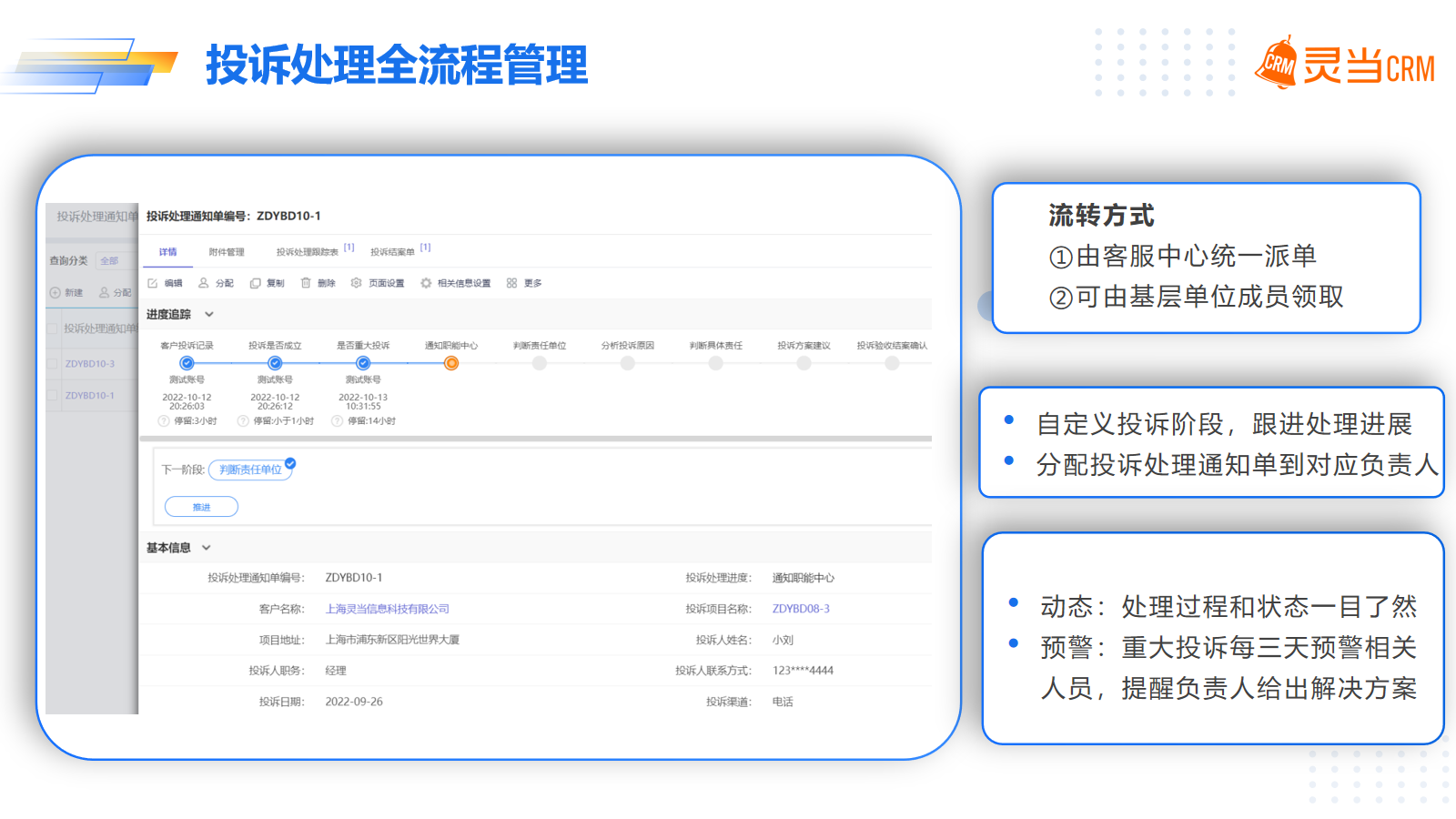Click the 分配 assign person icon in detail toolbar

[204, 283]
